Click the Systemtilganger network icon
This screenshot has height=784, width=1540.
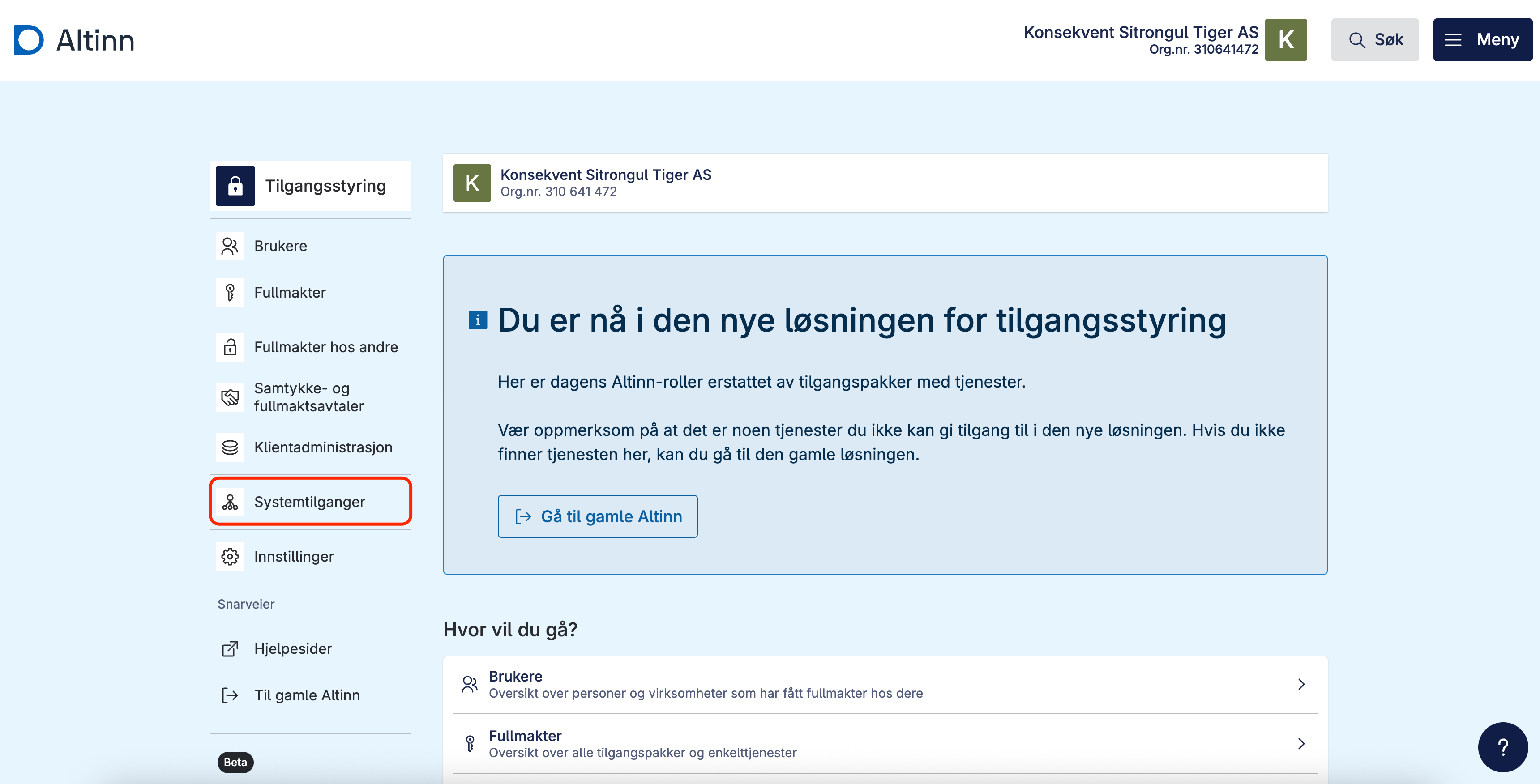click(x=230, y=502)
